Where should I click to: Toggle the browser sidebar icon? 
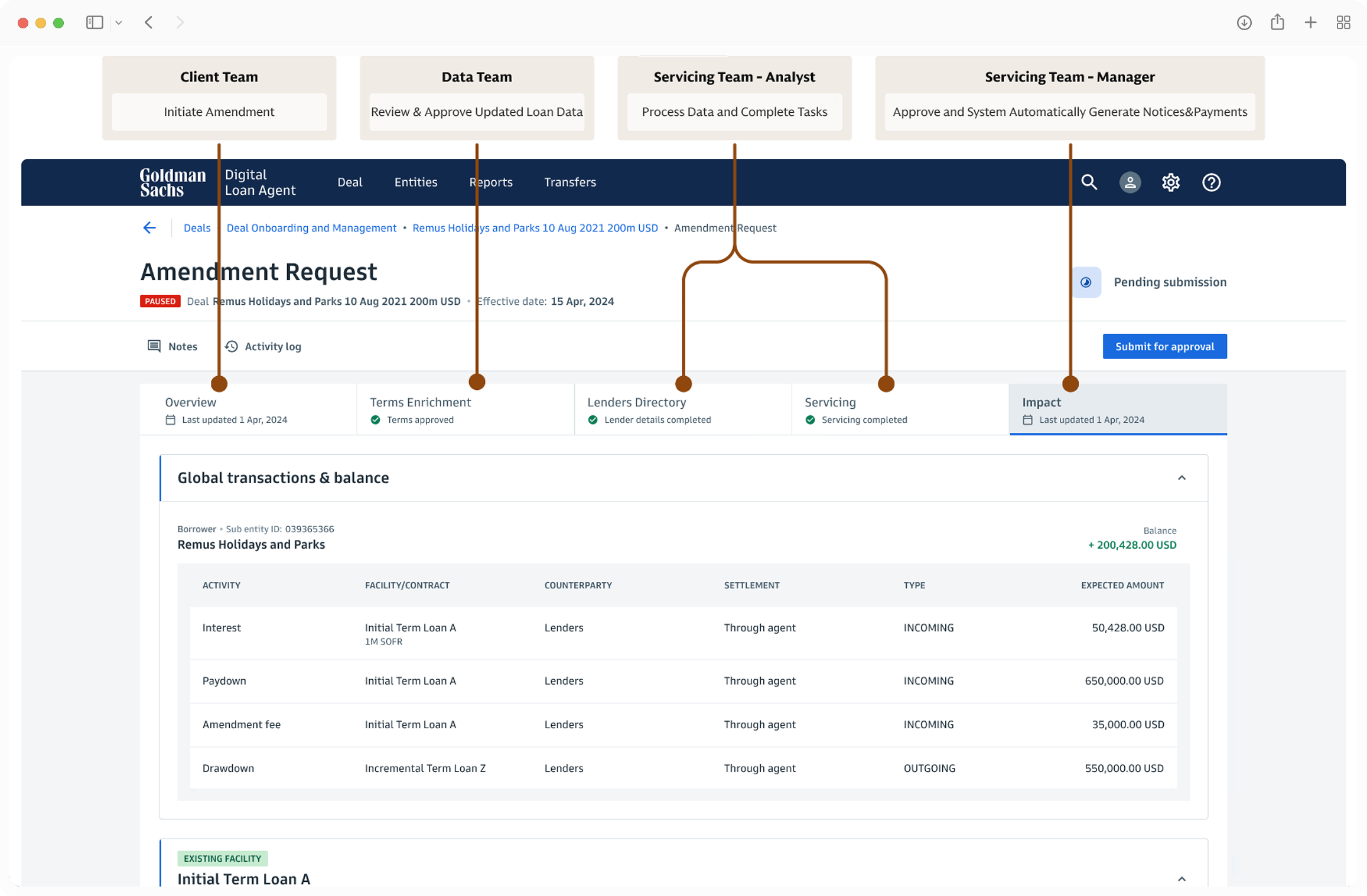click(95, 22)
